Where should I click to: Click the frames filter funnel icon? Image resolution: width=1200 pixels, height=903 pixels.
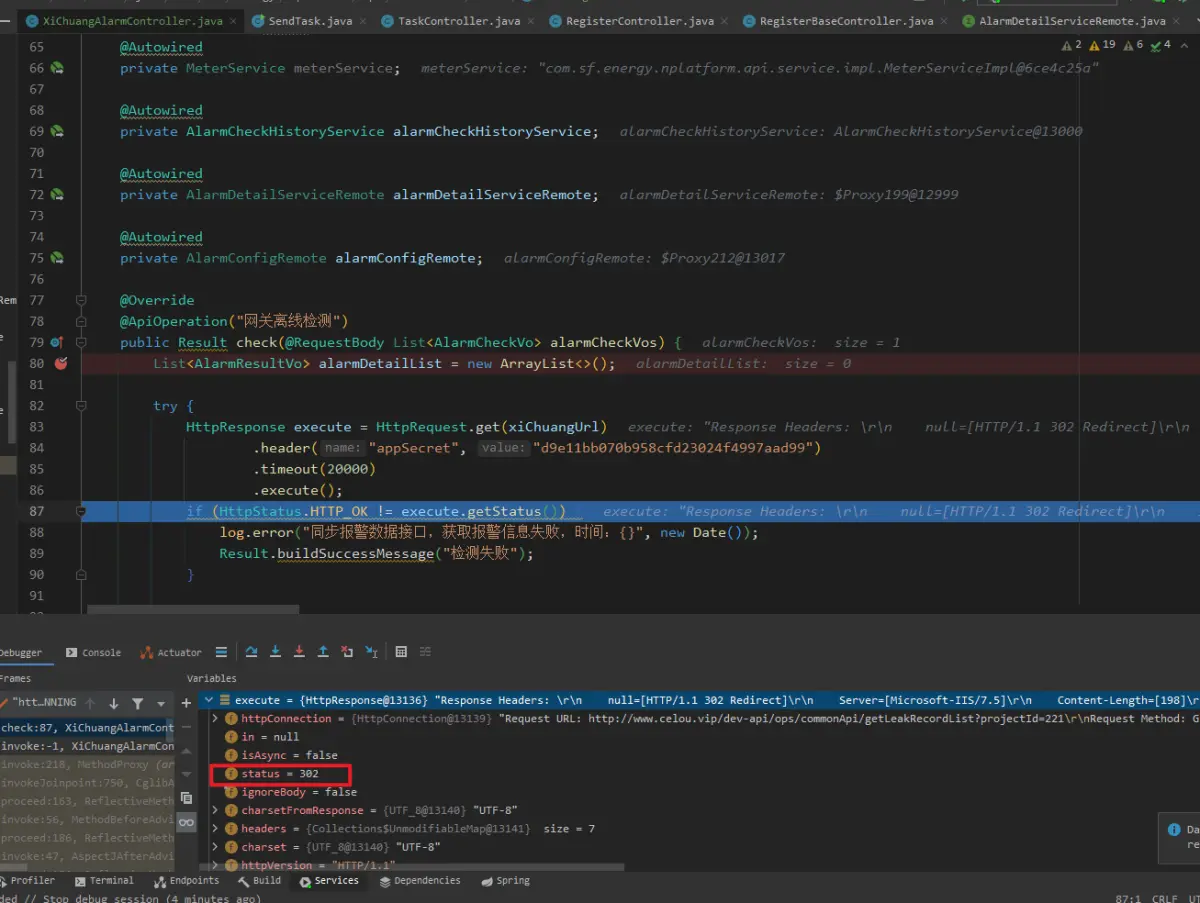click(137, 703)
